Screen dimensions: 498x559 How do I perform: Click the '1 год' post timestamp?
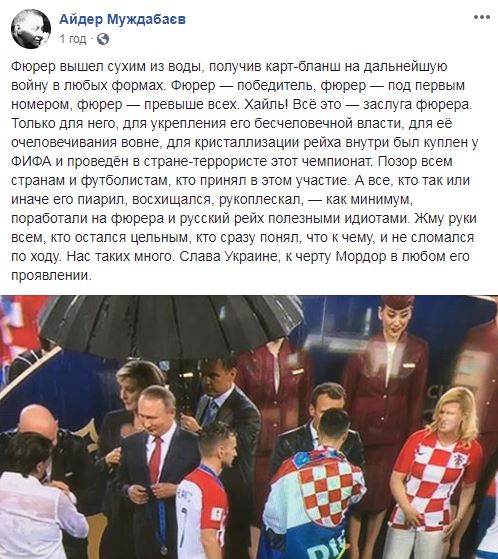click(73, 39)
